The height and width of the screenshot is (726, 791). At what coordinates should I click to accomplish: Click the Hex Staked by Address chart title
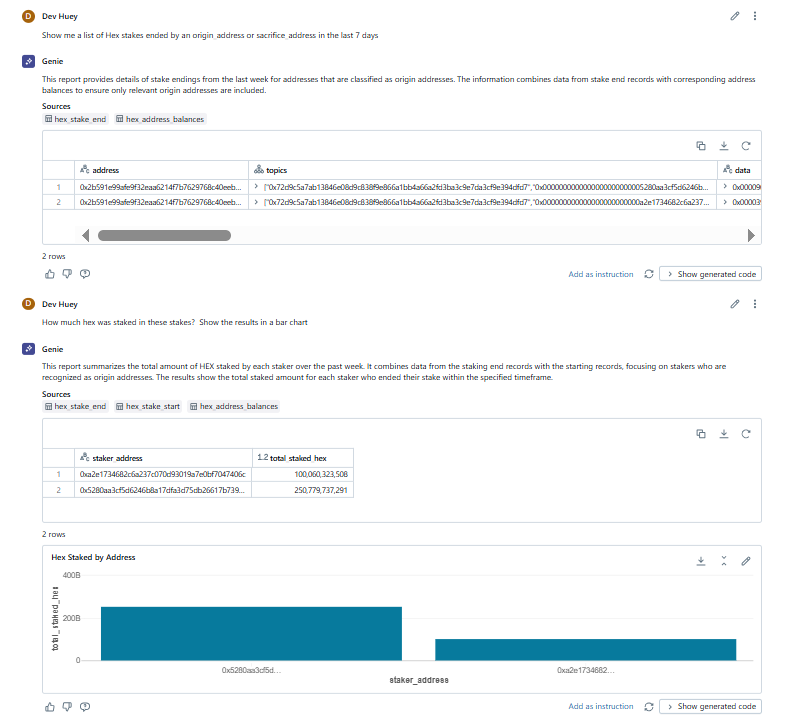click(93, 557)
